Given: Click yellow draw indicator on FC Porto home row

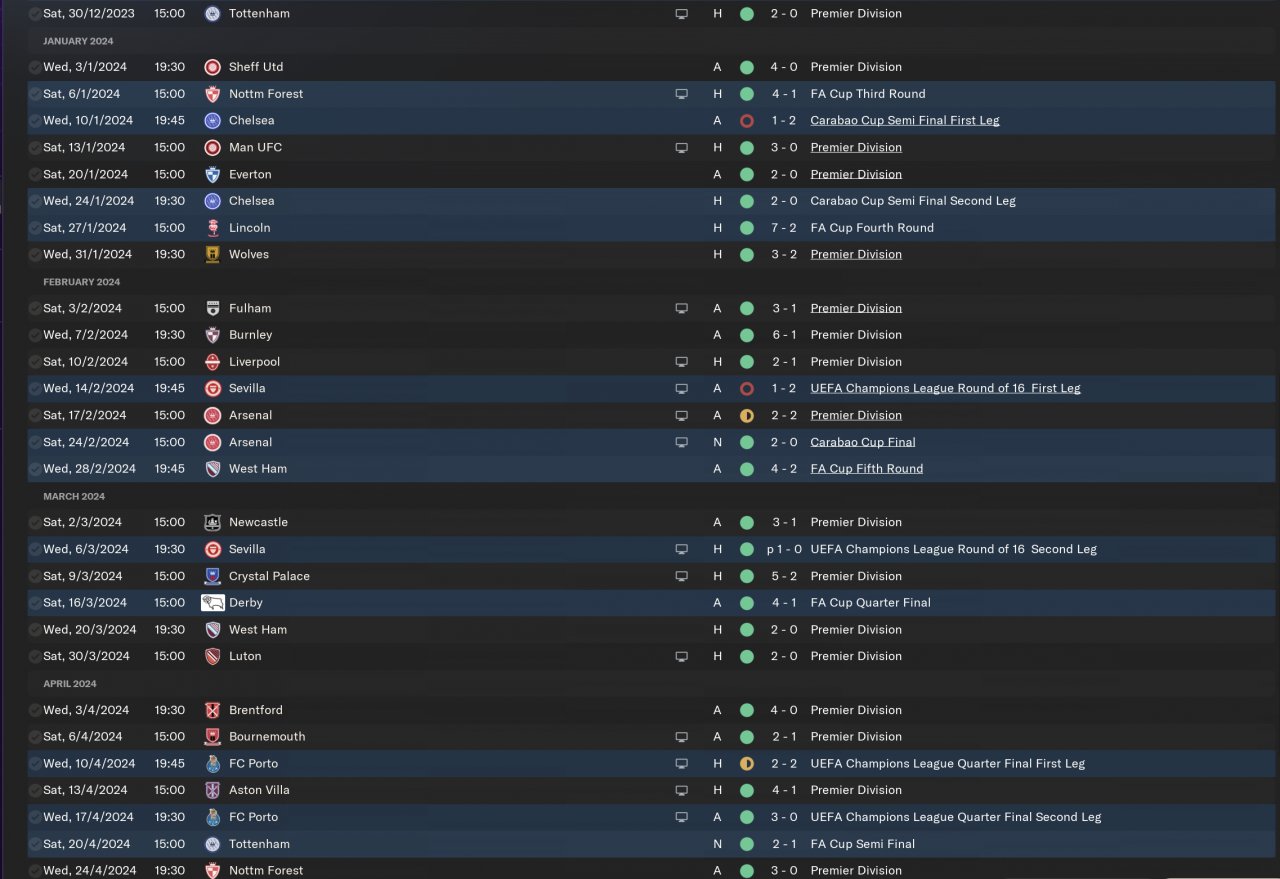Looking at the screenshot, I should pos(746,764).
